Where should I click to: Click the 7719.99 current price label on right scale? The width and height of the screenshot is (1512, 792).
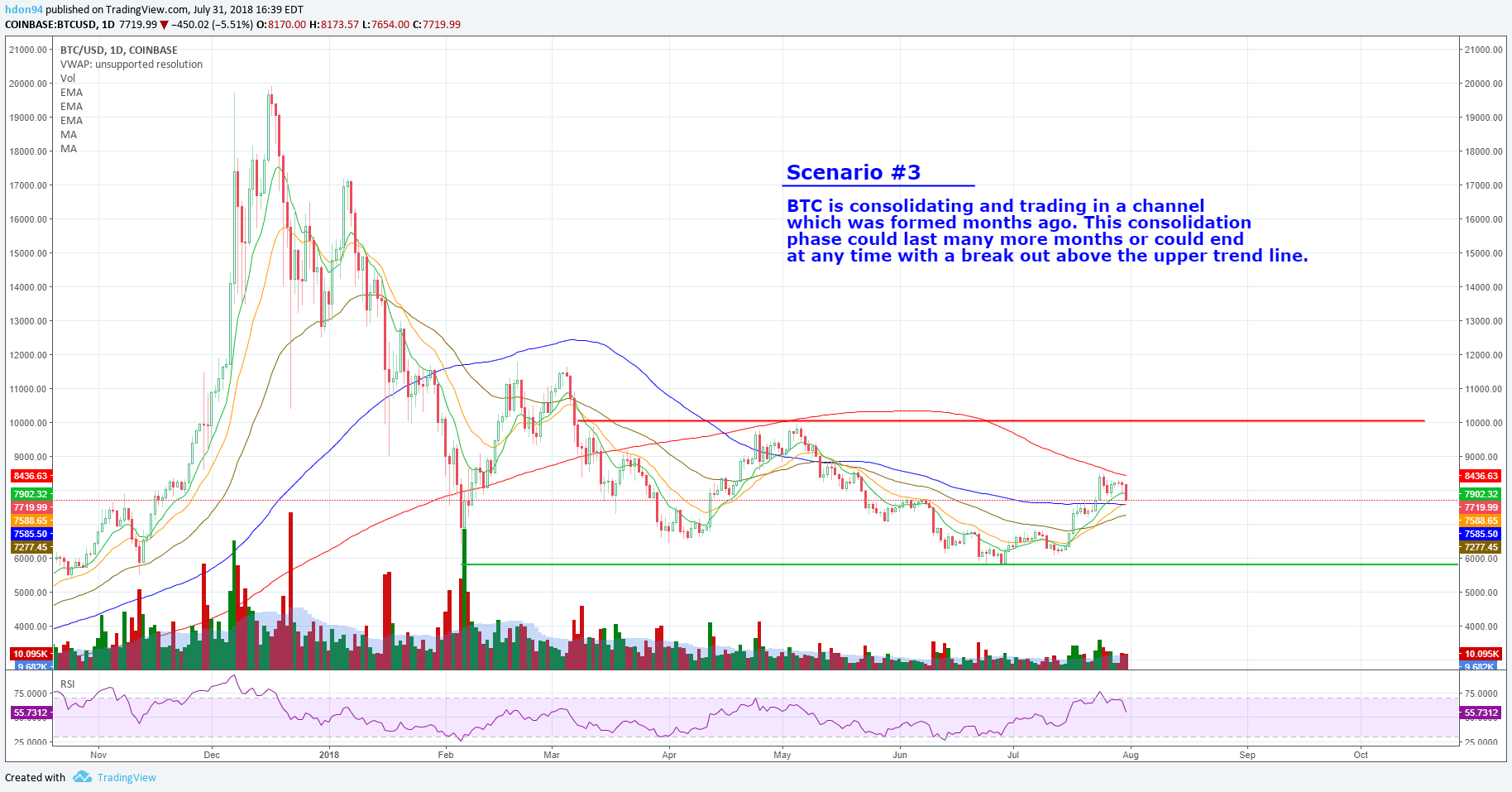click(x=1481, y=507)
